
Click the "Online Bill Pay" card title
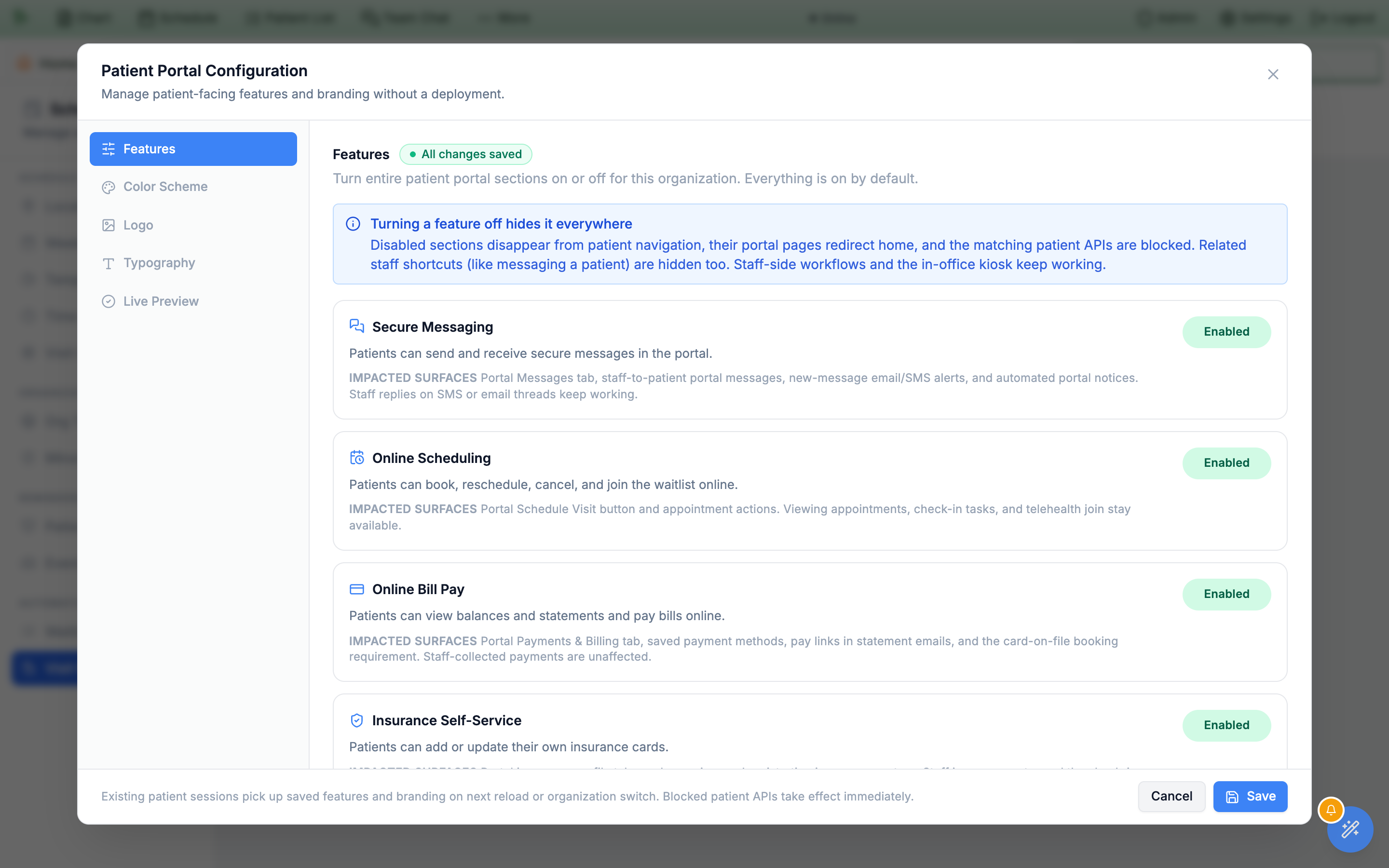[x=419, y=590]
